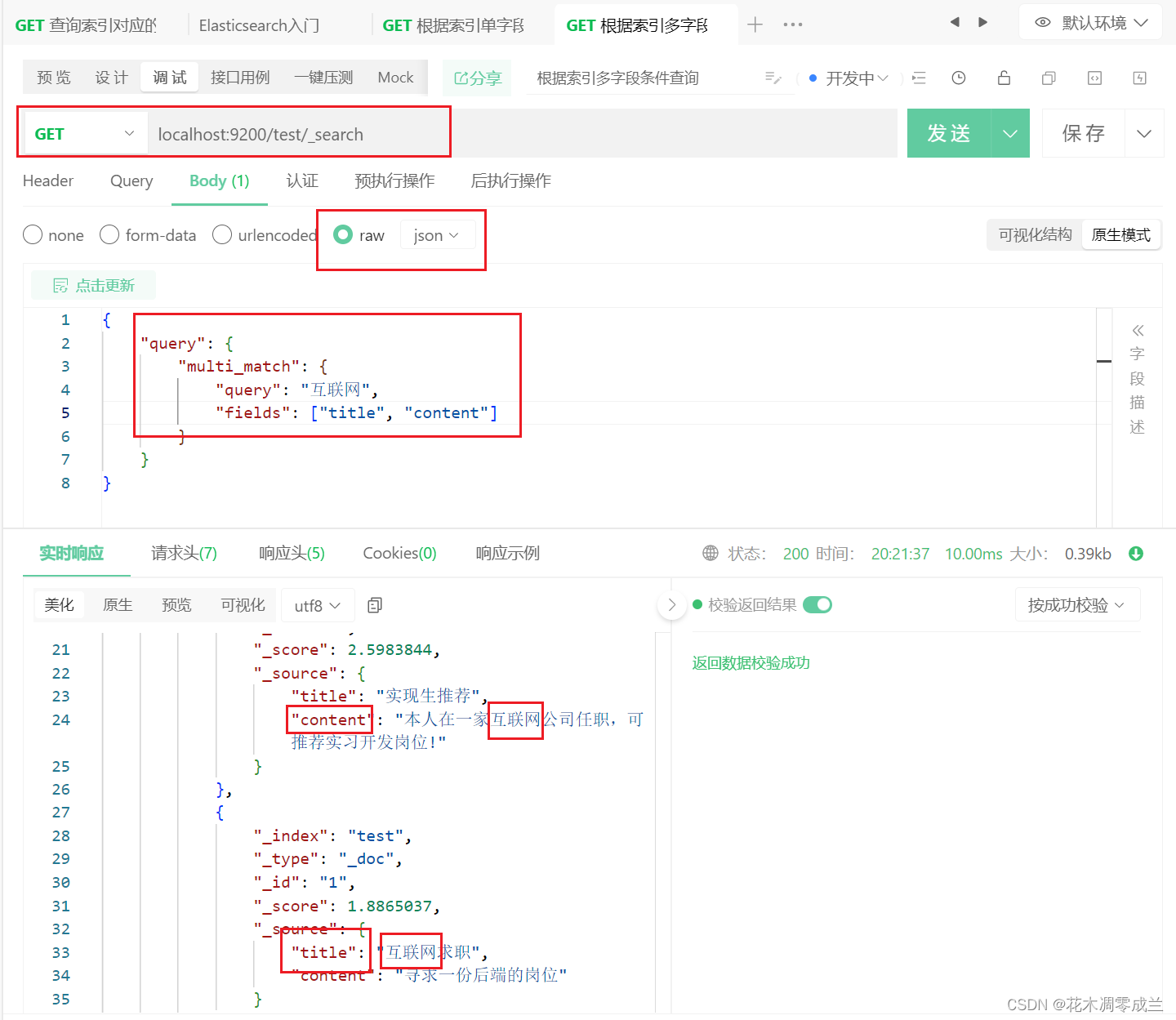The height and width of the screenshot is (1020, 1176).
Task: Open the 认证 tab
Action: click(x=302, y=180)
